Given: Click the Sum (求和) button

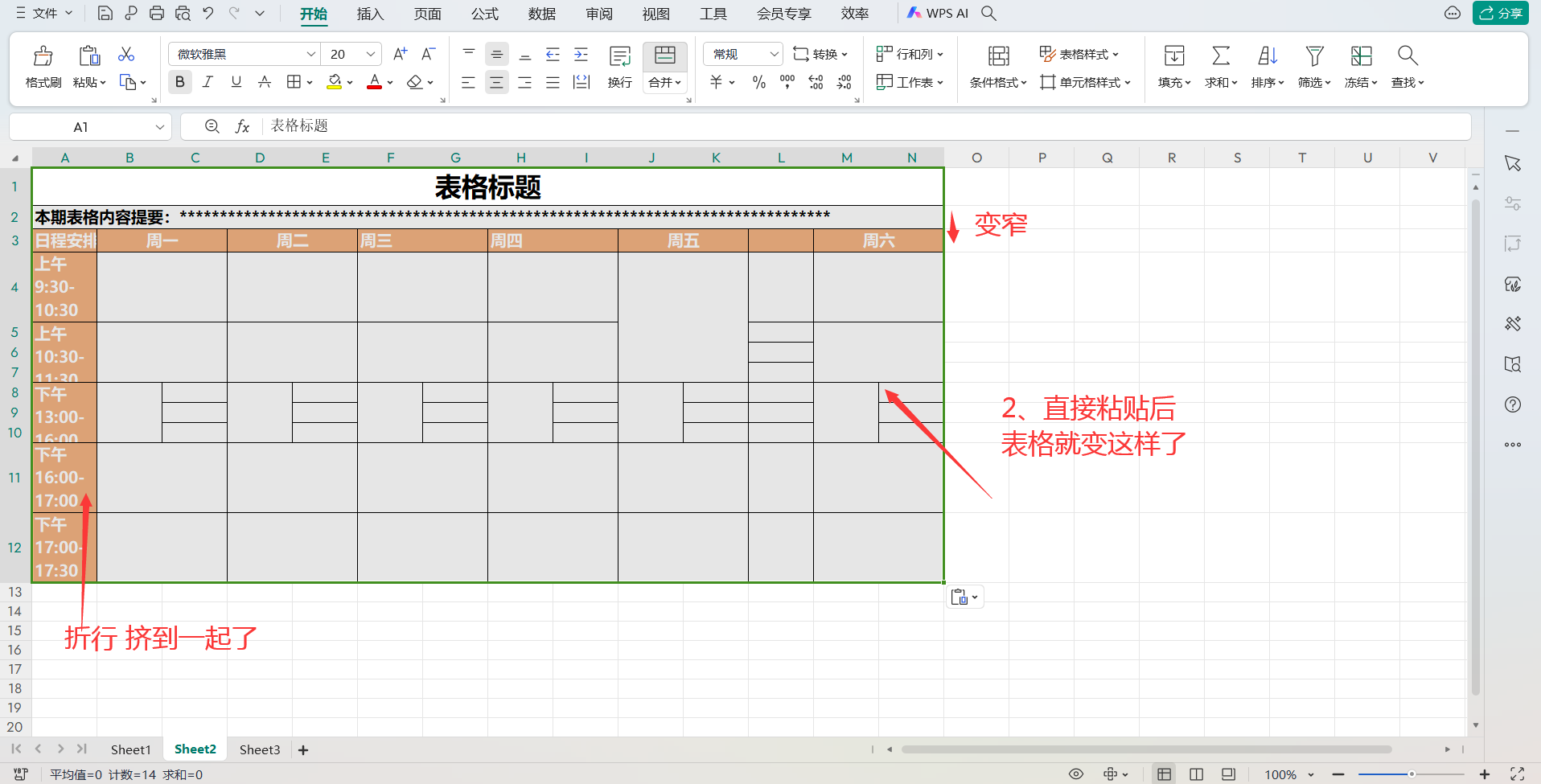Looking at the screenshot, I should pyautogui.click(x=1221, y=67).
